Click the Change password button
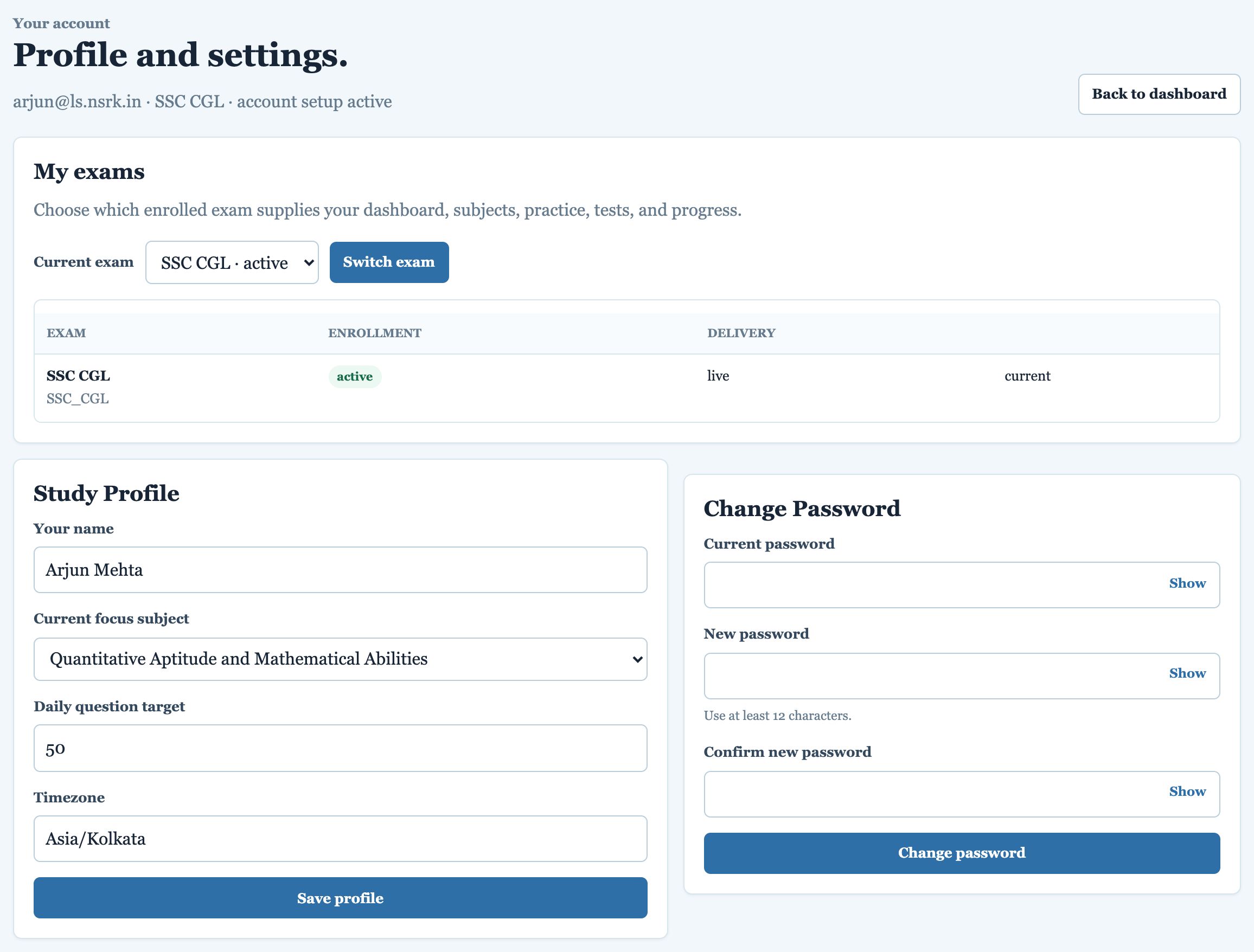 pyautogui.click(x=962, y=853)
